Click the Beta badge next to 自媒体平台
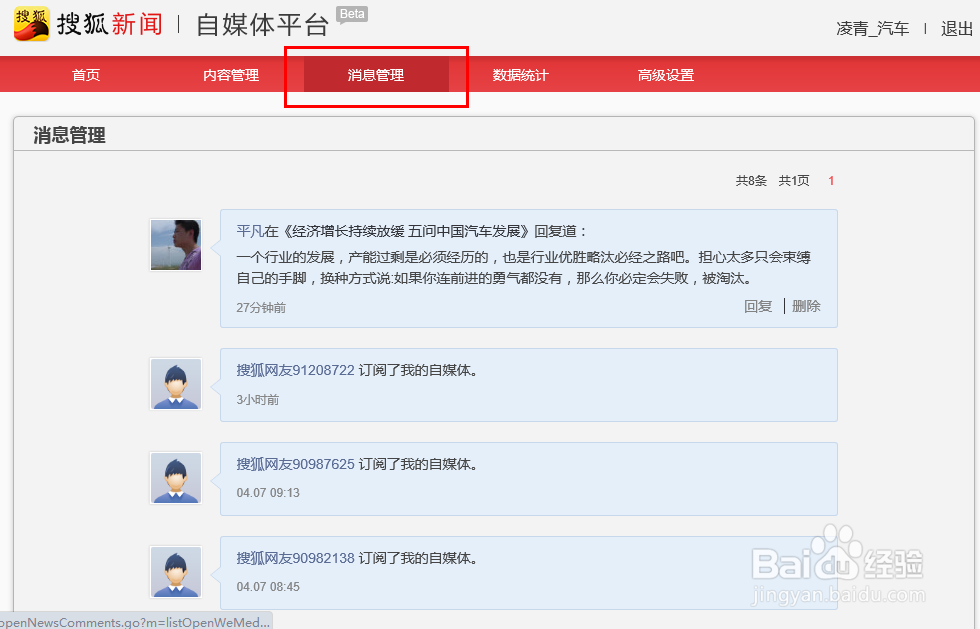The height and width of the screenshot is (629, 980). click(x=351, y=13)
